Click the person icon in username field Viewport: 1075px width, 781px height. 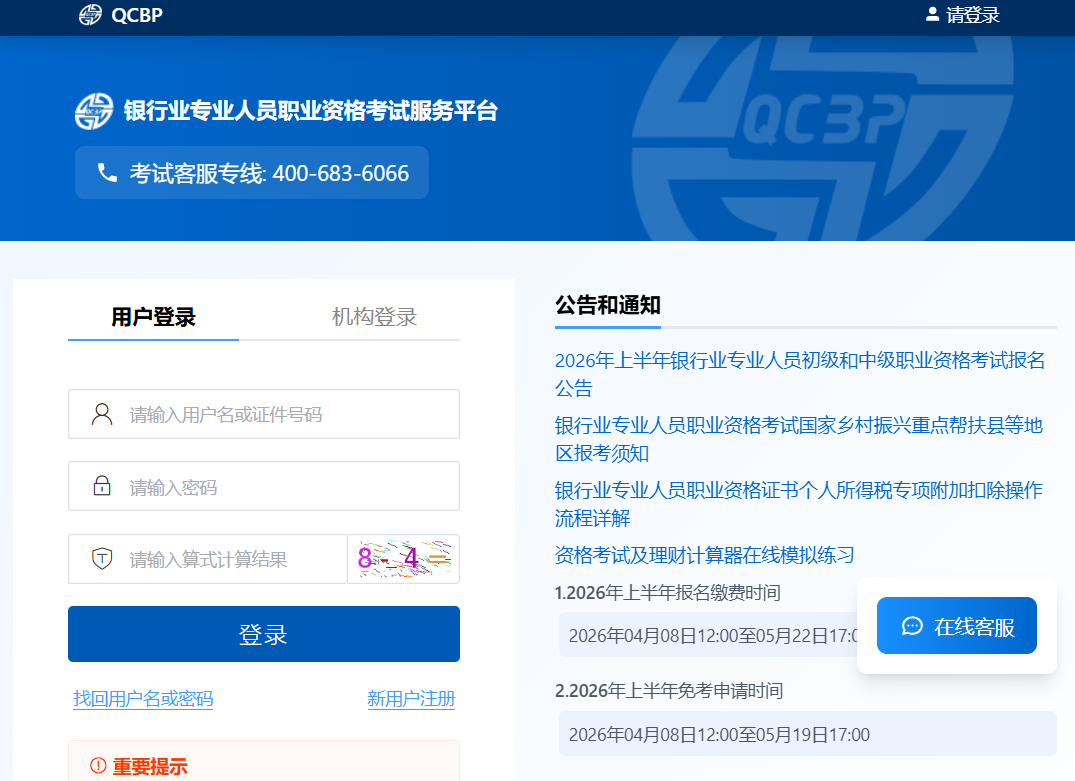point(102,414)
